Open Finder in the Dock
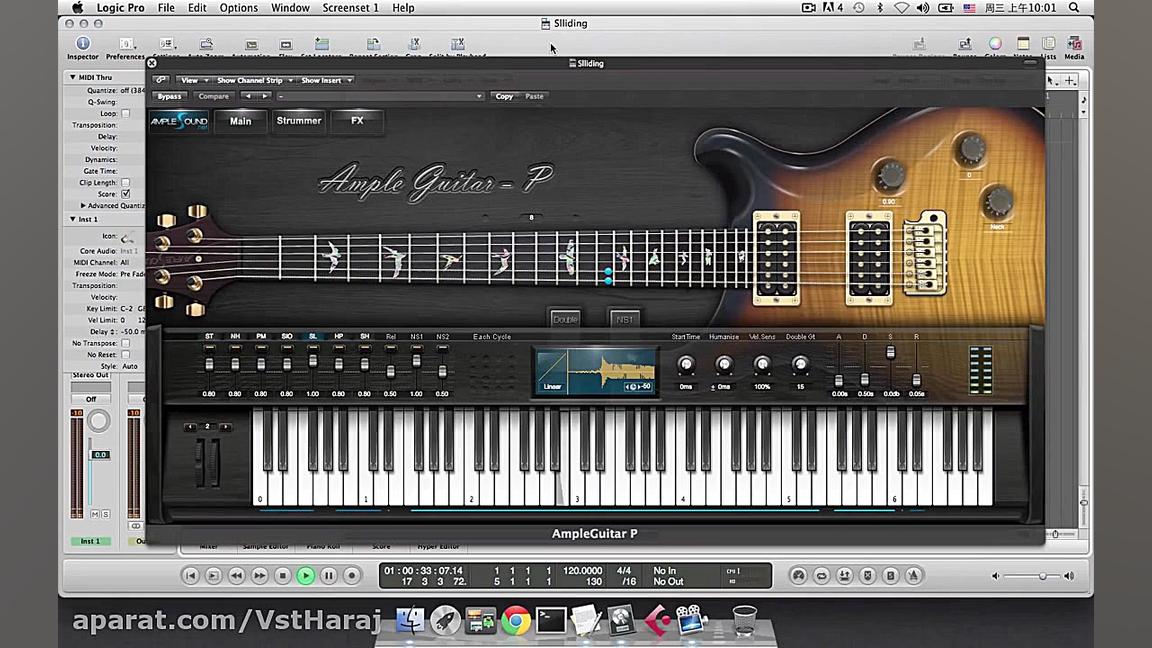1152x648 pixels. pos(410,620)
